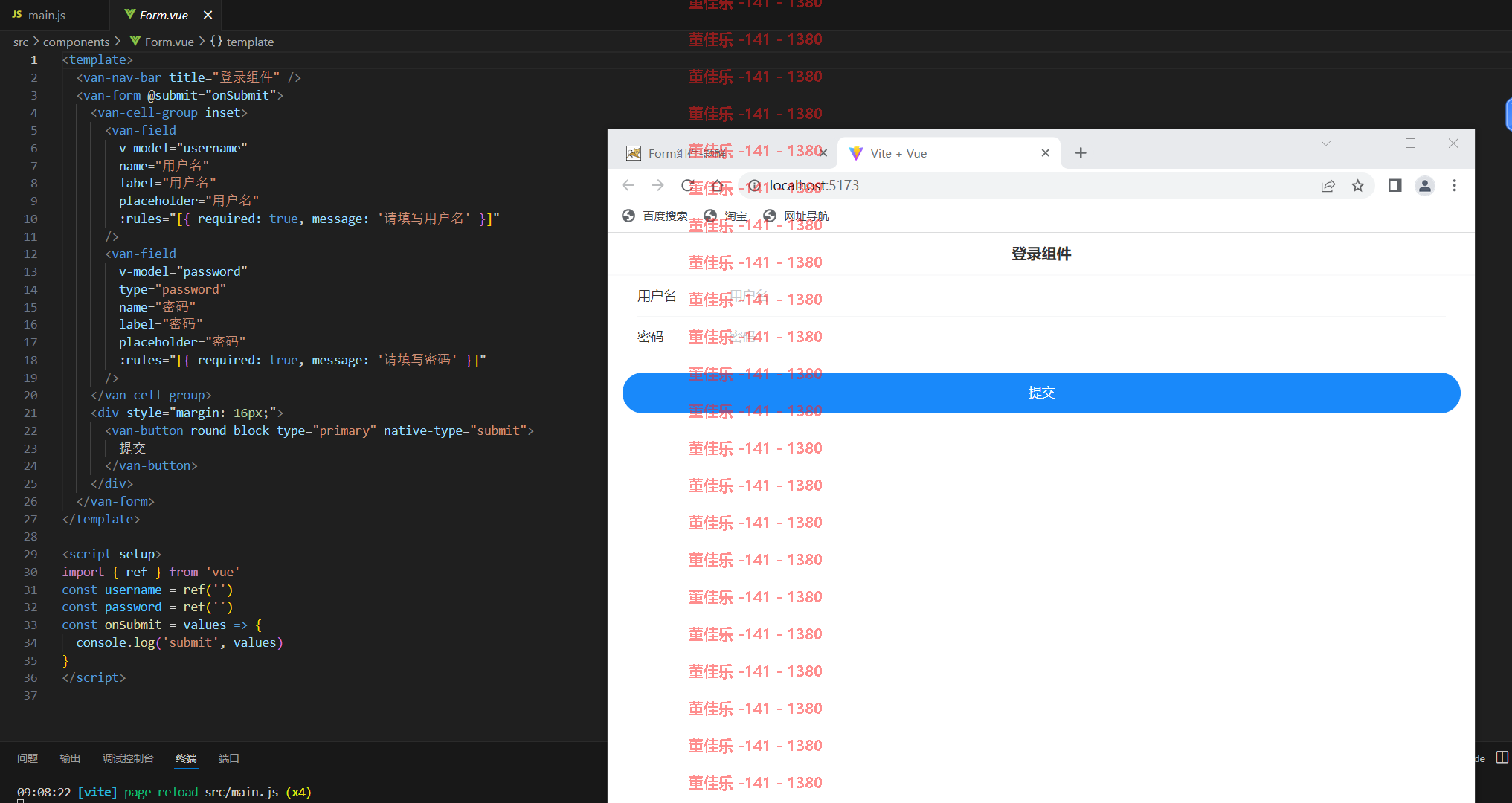Open the 调试控制台 panel tab
1512x803 pixels.
coord(128,758)
